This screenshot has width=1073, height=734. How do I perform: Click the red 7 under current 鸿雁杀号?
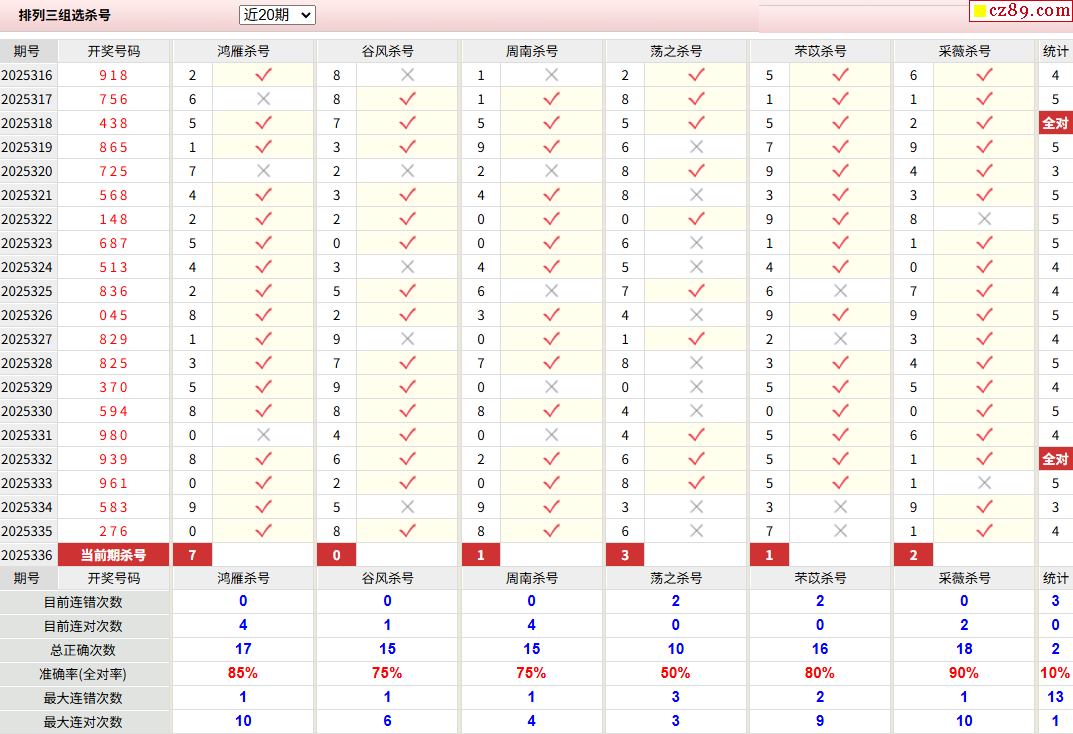coord(192,555)
